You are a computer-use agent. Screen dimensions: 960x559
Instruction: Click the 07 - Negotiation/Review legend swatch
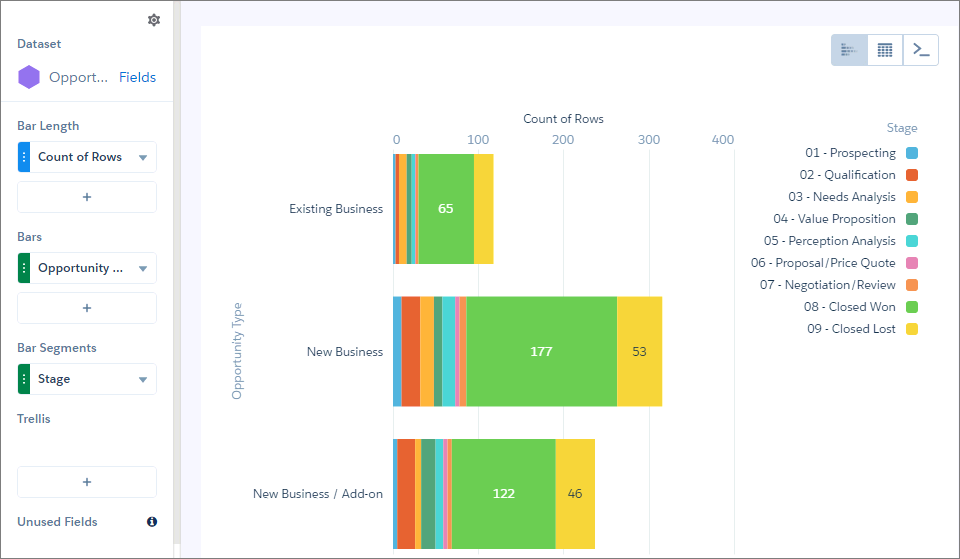(912, 285)
